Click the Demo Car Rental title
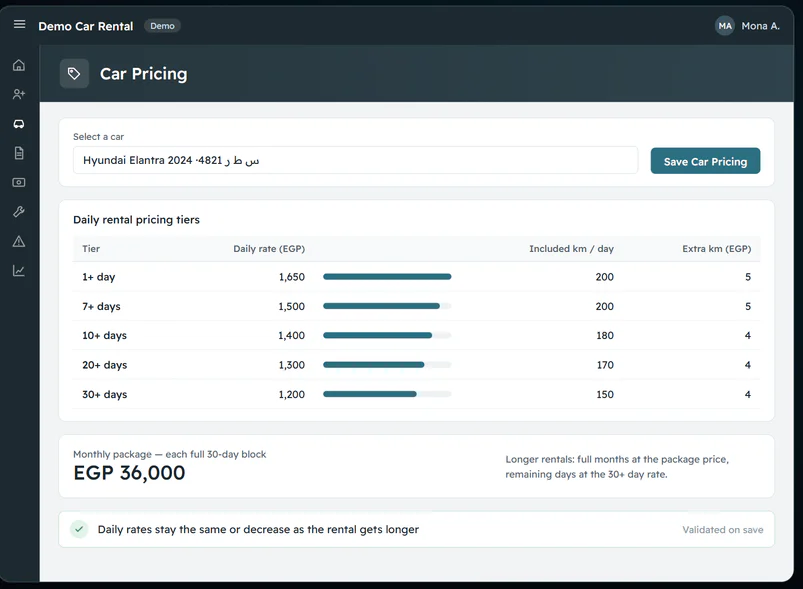The image size is (803, 589). pos(86,26)
